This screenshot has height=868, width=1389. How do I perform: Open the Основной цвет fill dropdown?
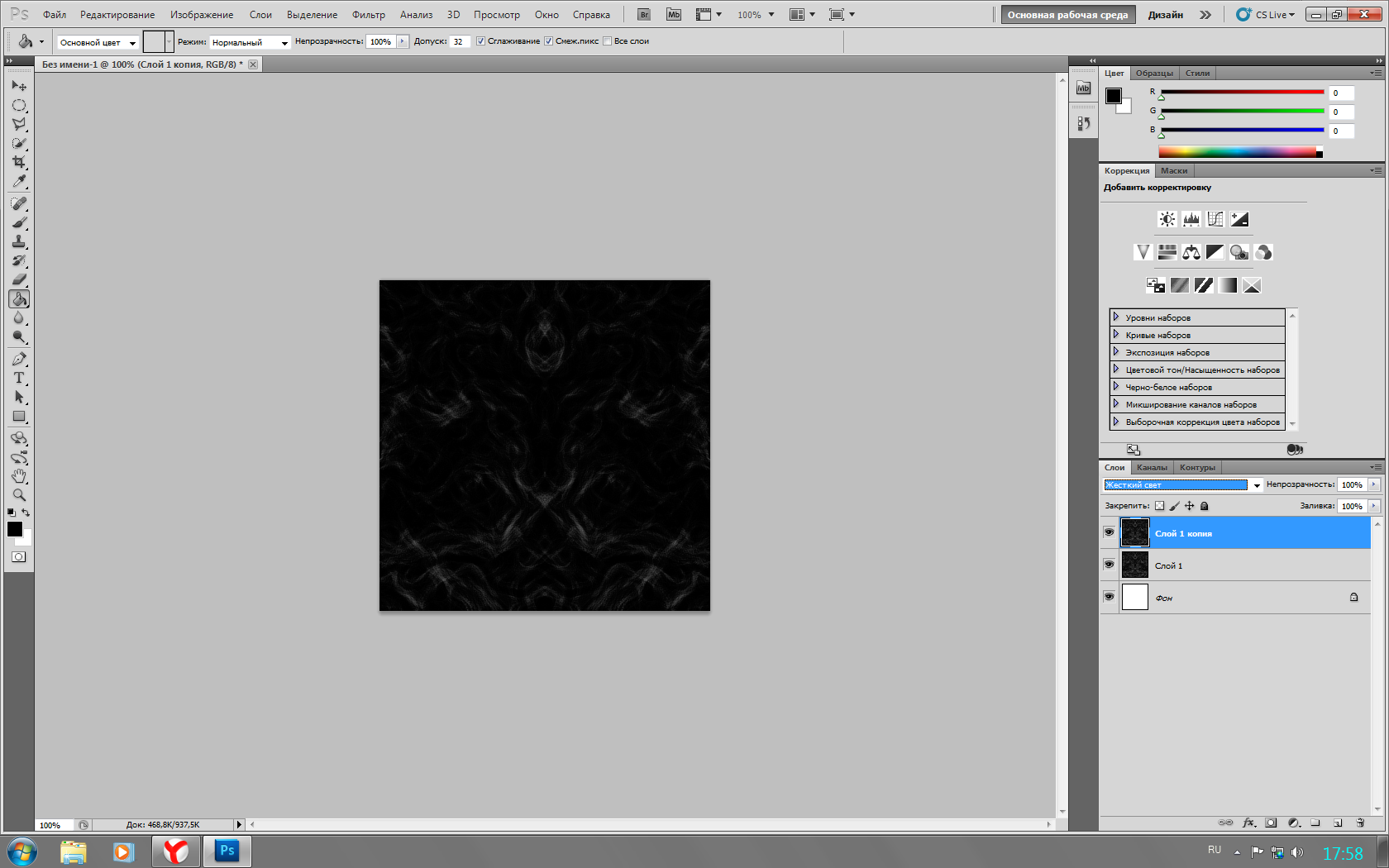pyautogui.click(x=97, y=42)
